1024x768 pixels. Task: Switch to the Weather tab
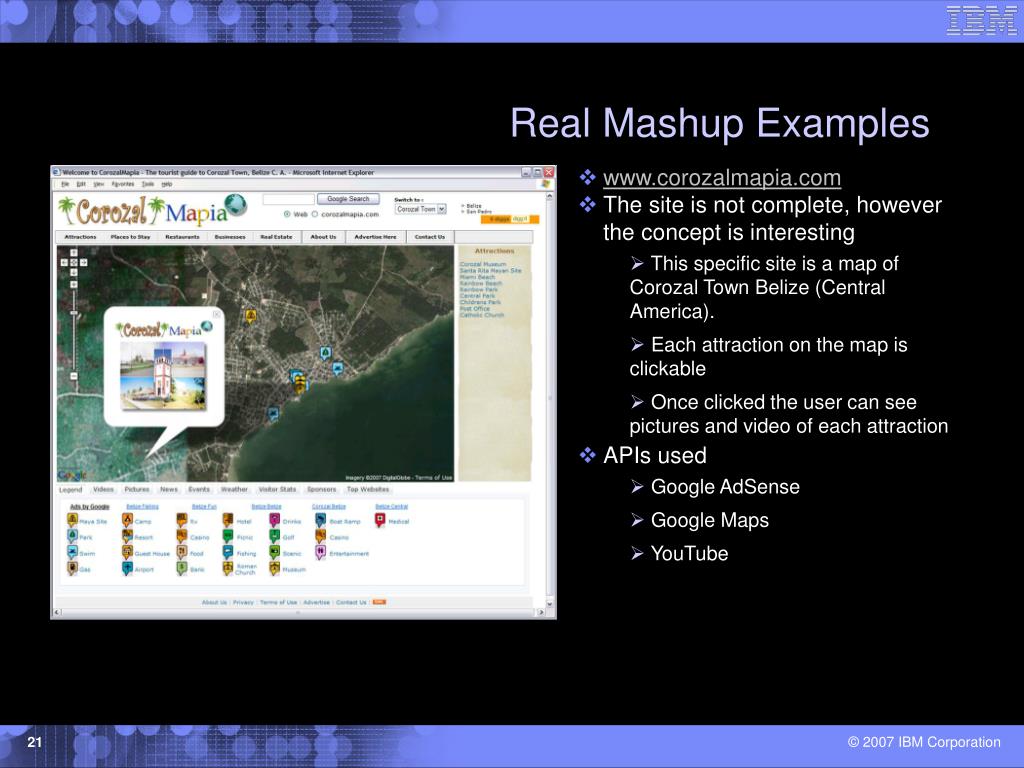coord(234,489)
